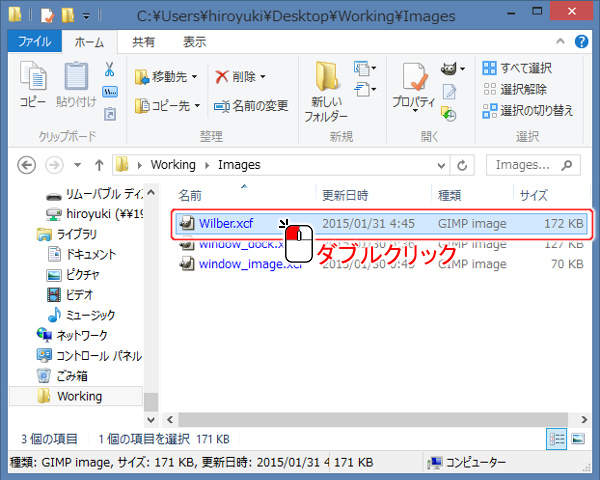The width and height of the screenshot is (600, 480).
Task: Click the Copy (コピー) ribbon icon
Action: coord(33,76)
